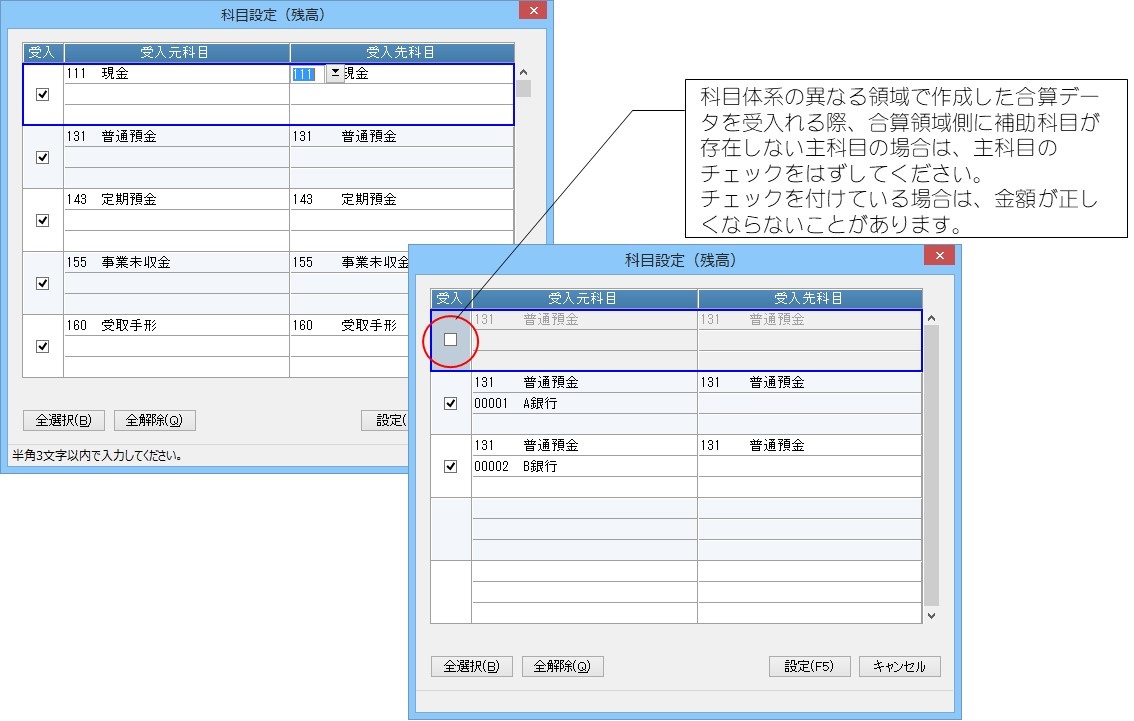1134x721 pixels.
Task: Click the scroll up arrow in the back dialog
Action: pos(524,72)
